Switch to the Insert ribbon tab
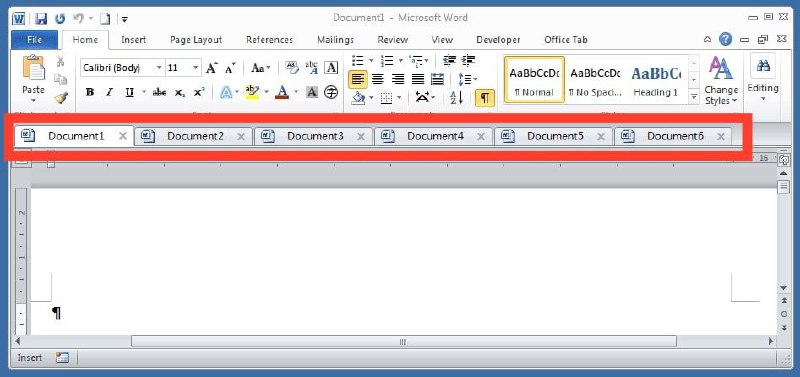The height and width of the screenshot is (377, 800). 134,40
